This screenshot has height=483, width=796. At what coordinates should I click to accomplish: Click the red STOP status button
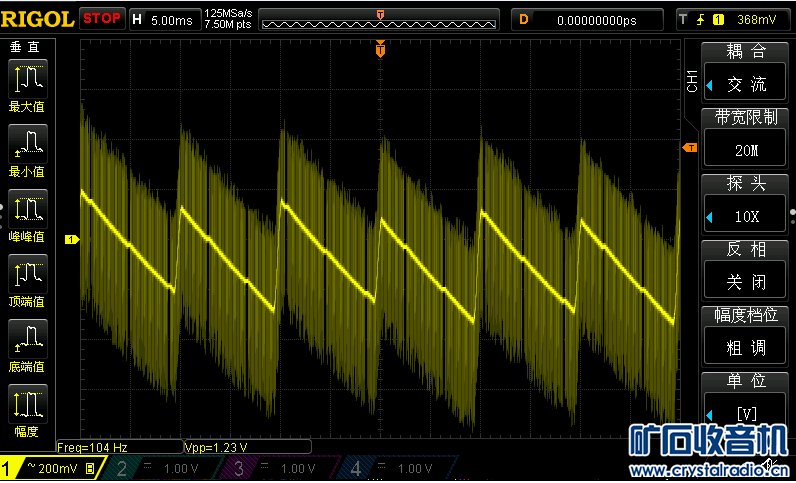tap(102, 19)
